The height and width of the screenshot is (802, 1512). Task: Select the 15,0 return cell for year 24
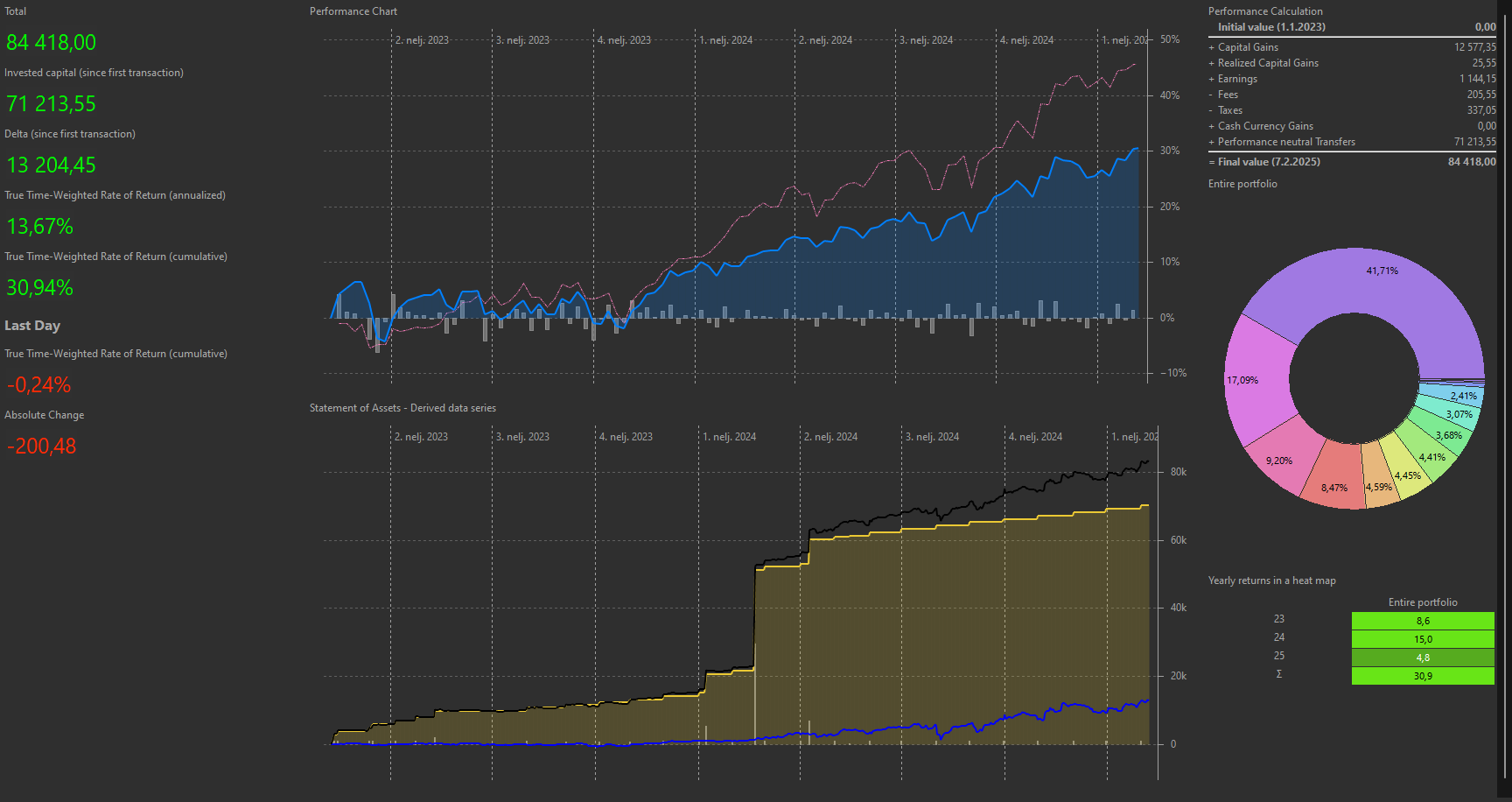click(1423, 638)
